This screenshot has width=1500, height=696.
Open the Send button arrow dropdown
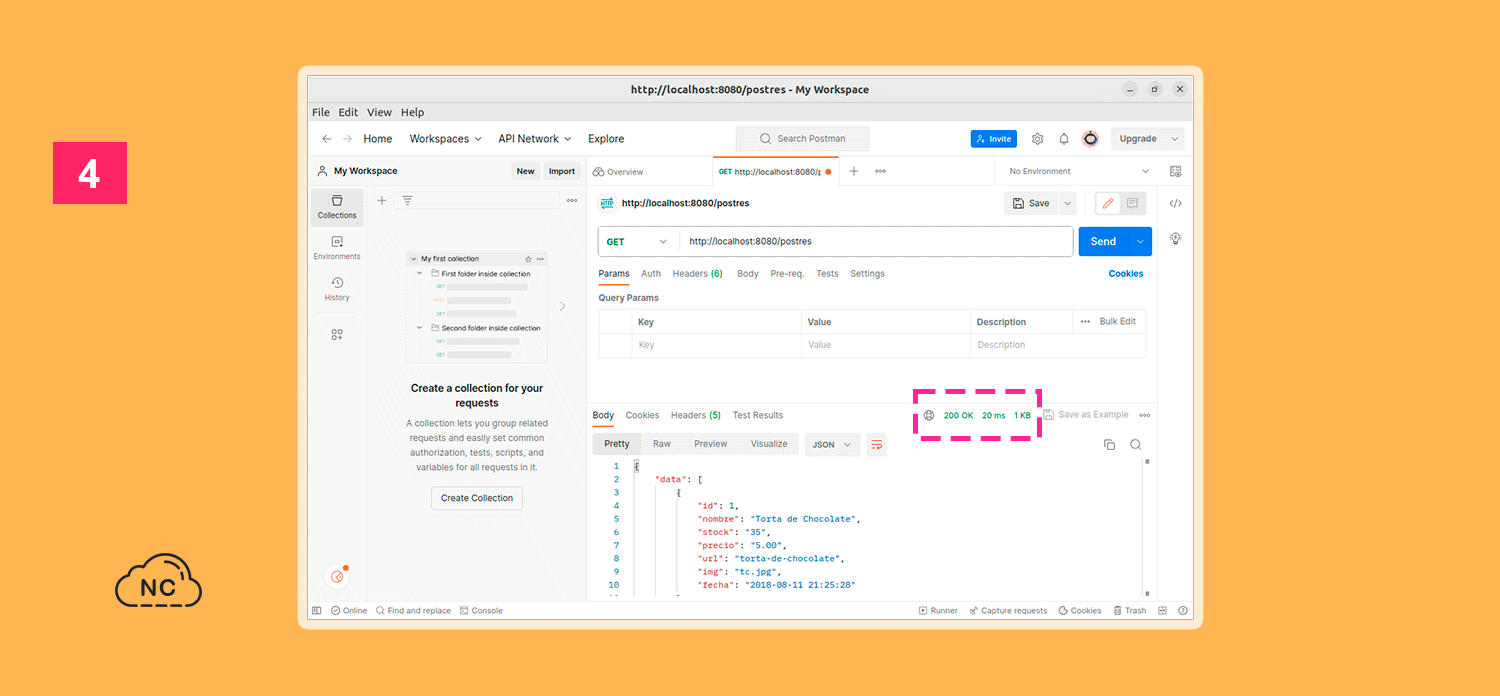click(1140, 242)
